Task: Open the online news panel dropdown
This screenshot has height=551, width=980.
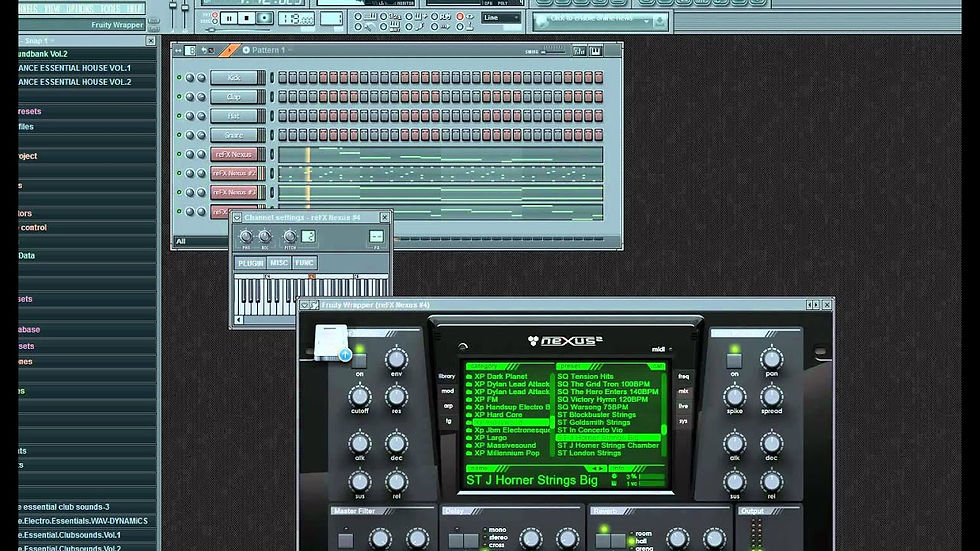Action: [646, 21]
